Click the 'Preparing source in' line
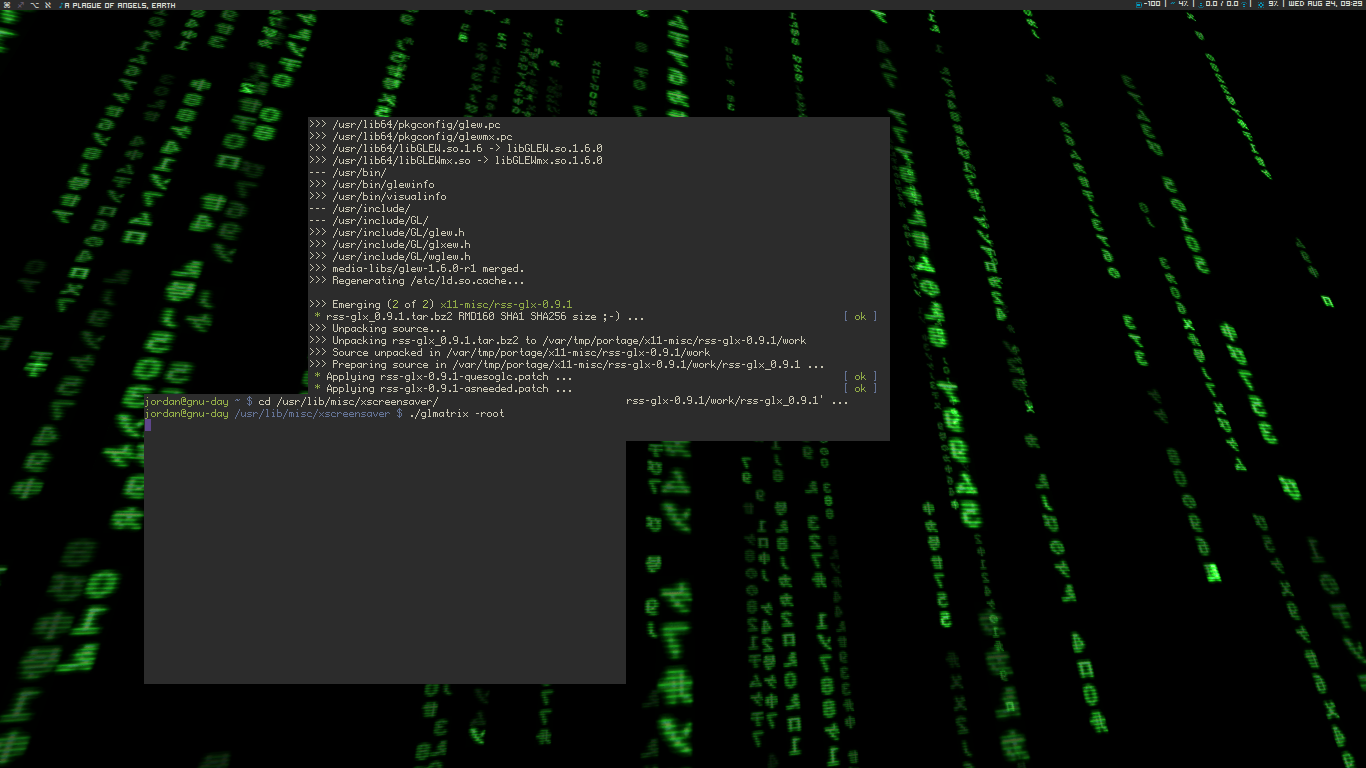Image resolution: width=1366 pixels, height=768 pixels. (x=567, y=365)
